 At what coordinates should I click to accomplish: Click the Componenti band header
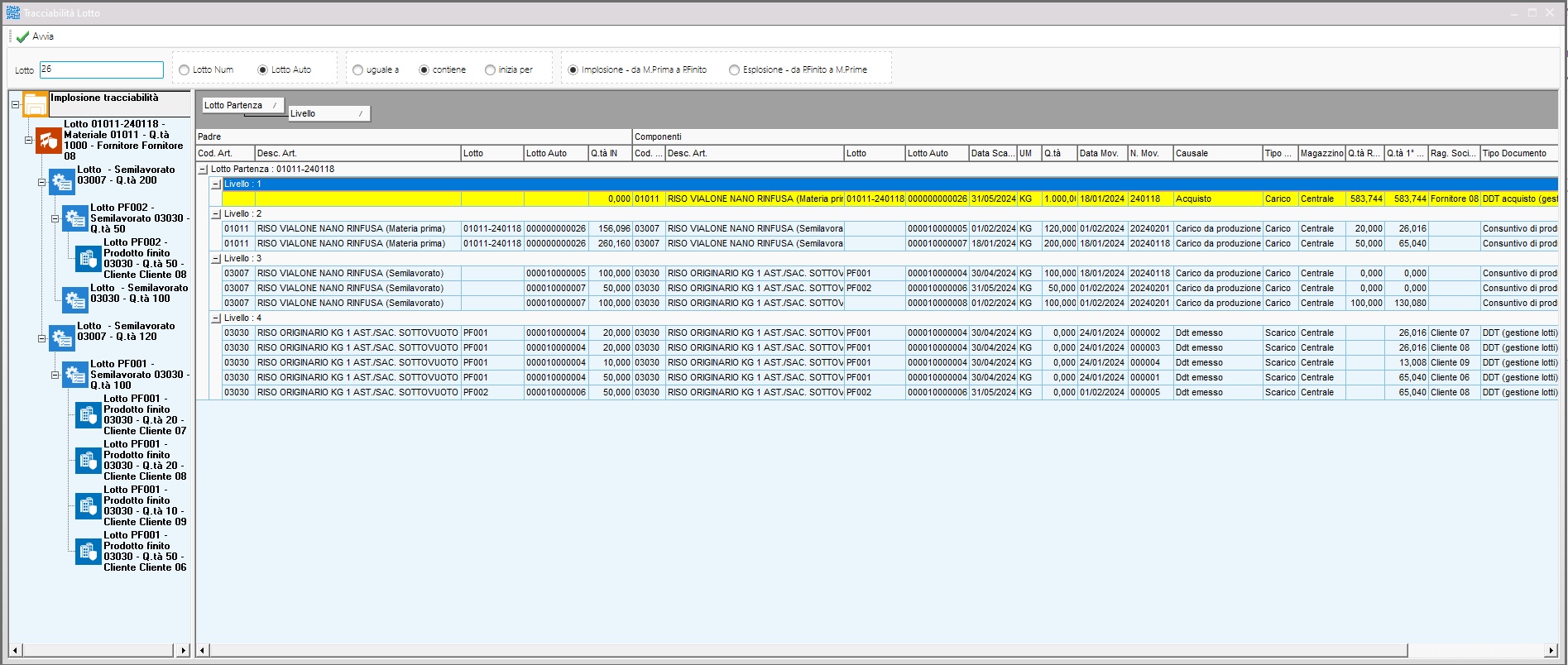pos(1096,136)
